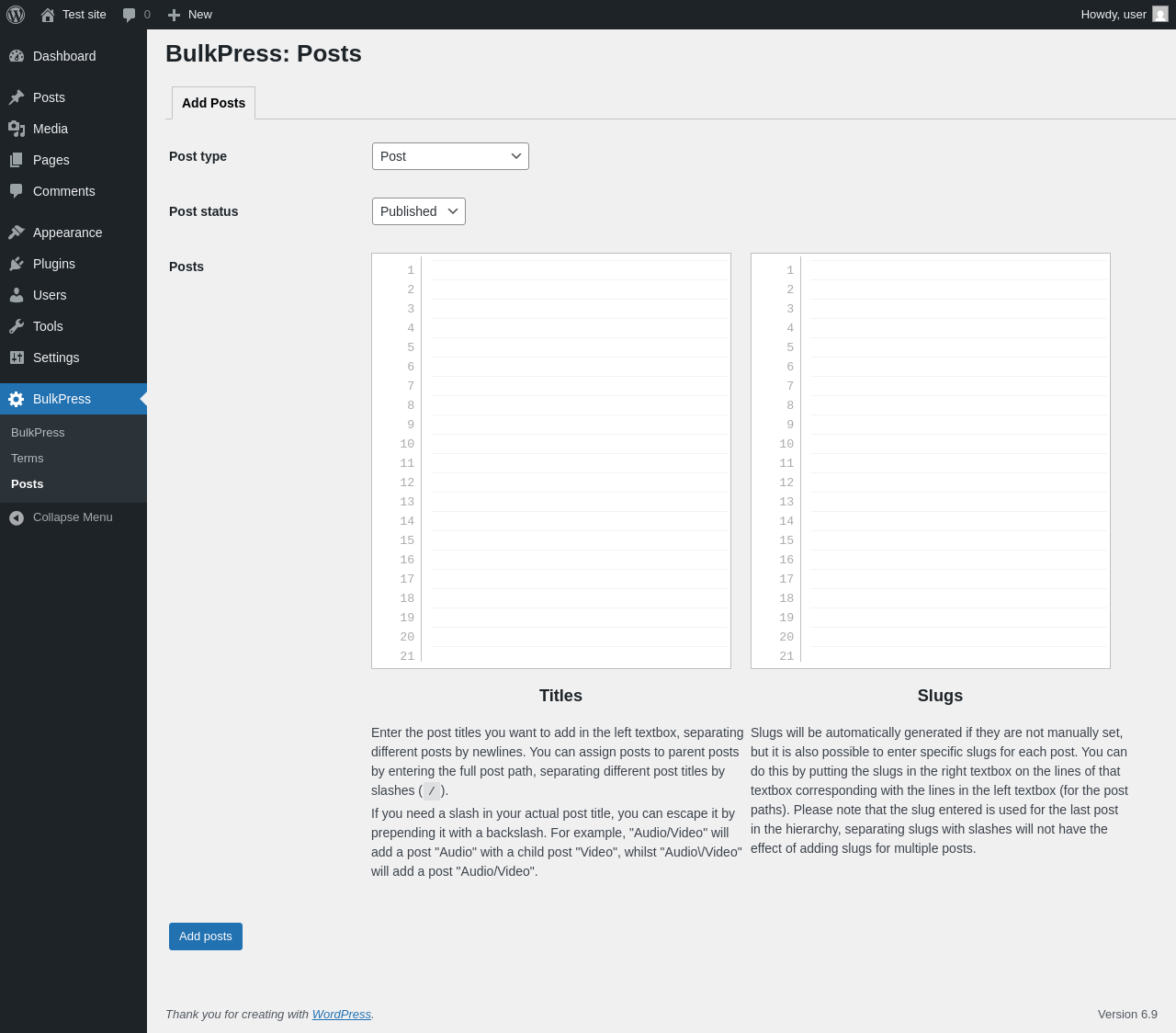Open the Pages menu item
Screen dimensions: 1176x1033
click(73, 160)
